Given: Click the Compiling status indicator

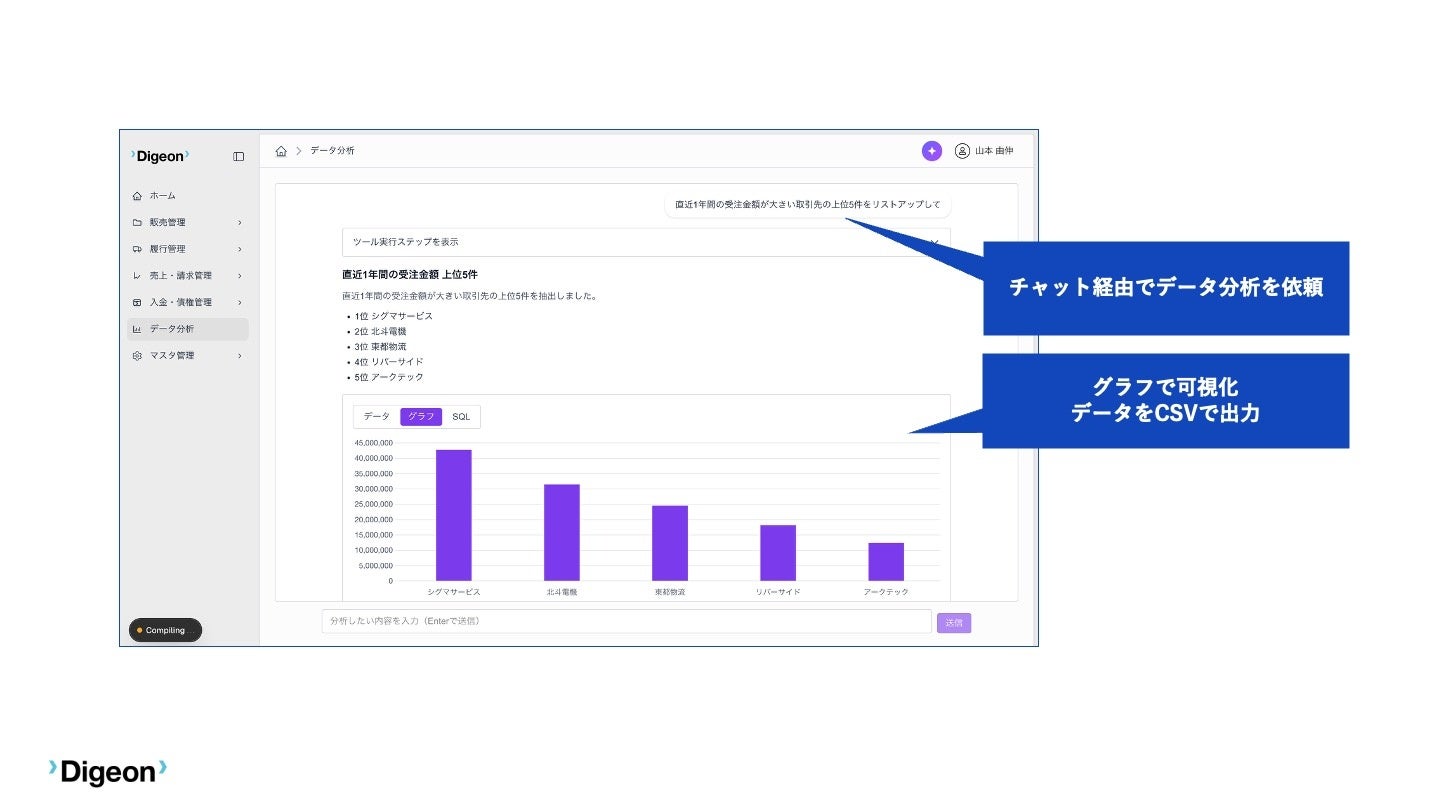Looking at the screenshot, I should 165,630.
